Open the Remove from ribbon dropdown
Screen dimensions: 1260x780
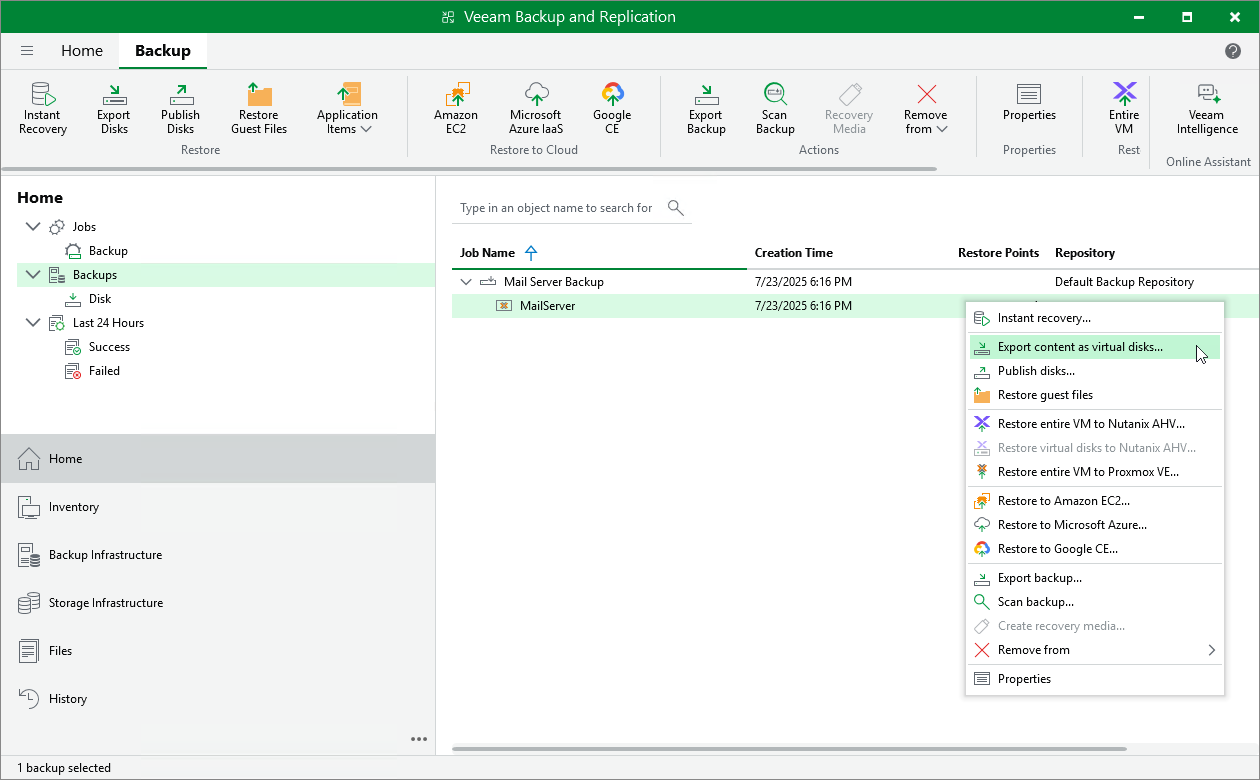tap(926, 108)
